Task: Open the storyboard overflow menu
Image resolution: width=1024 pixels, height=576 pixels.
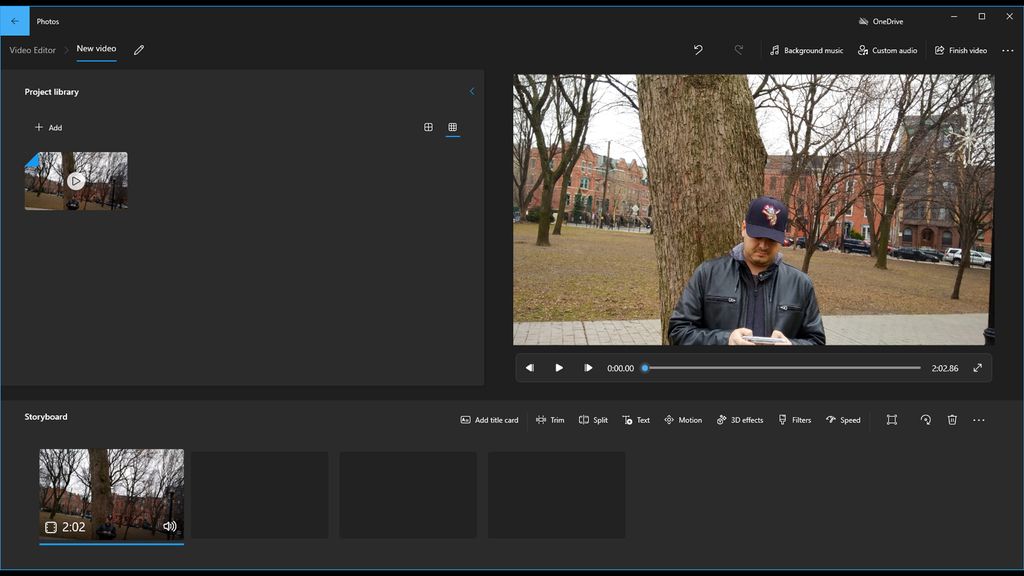Action: tap(979, 420)
